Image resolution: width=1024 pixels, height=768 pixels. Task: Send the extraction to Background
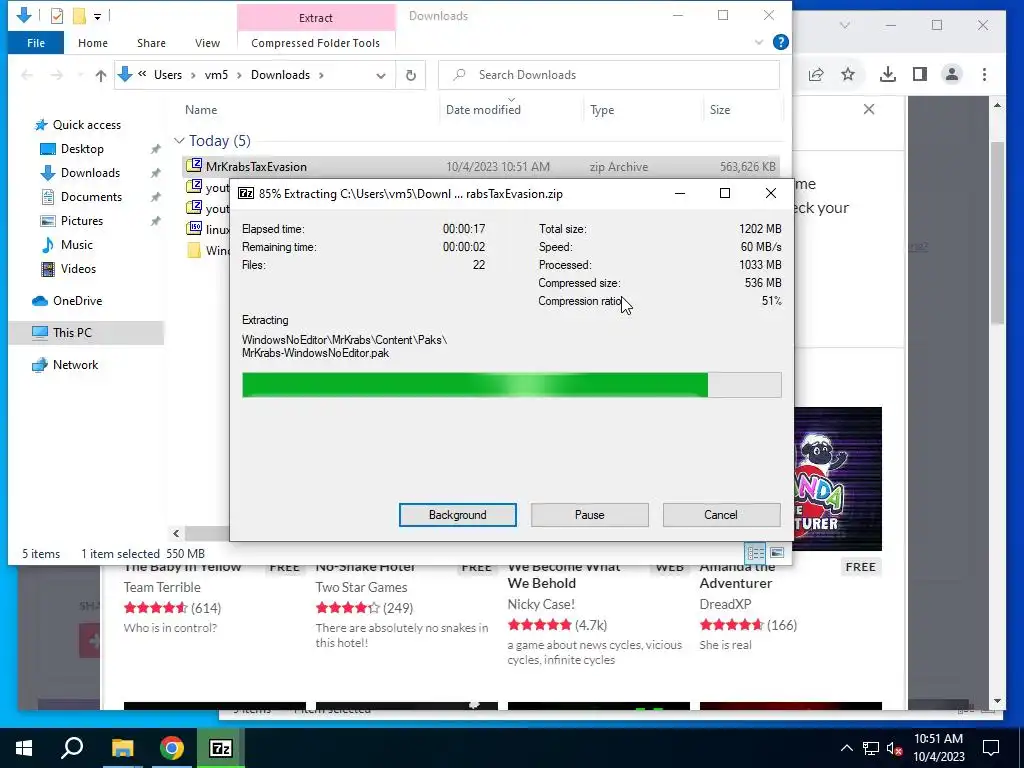(457, 515)
